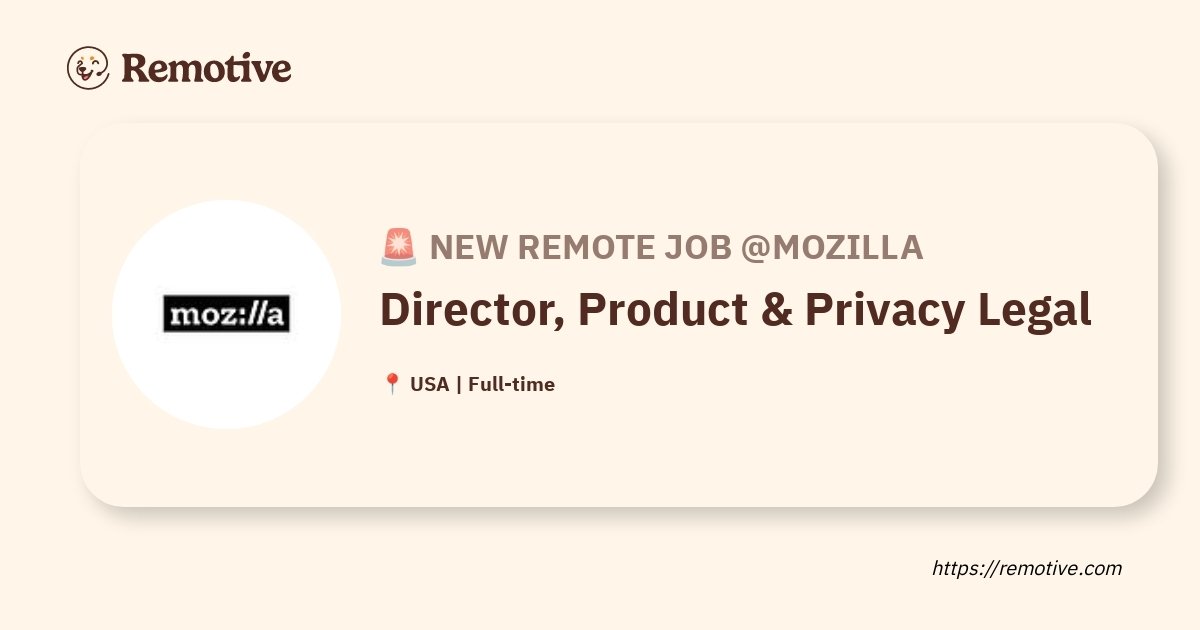1200x630 pixels.
Task: Open the https://remotive.com link
Action: click(1027, 568)
